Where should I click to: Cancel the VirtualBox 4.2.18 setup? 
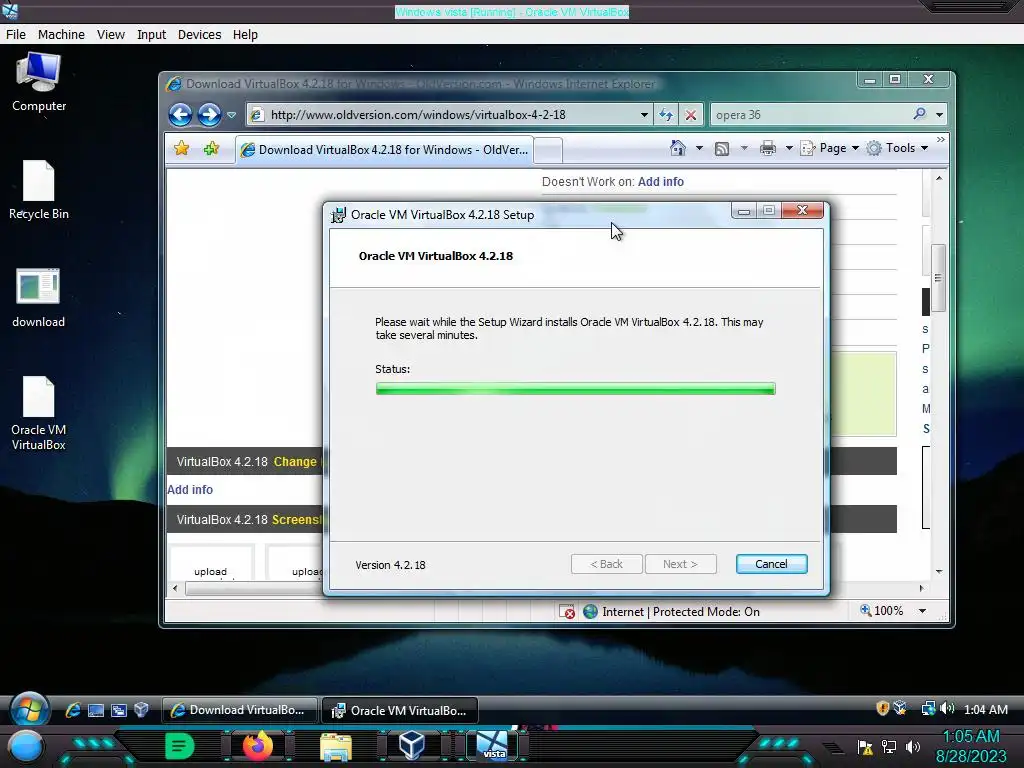[771, 564]
